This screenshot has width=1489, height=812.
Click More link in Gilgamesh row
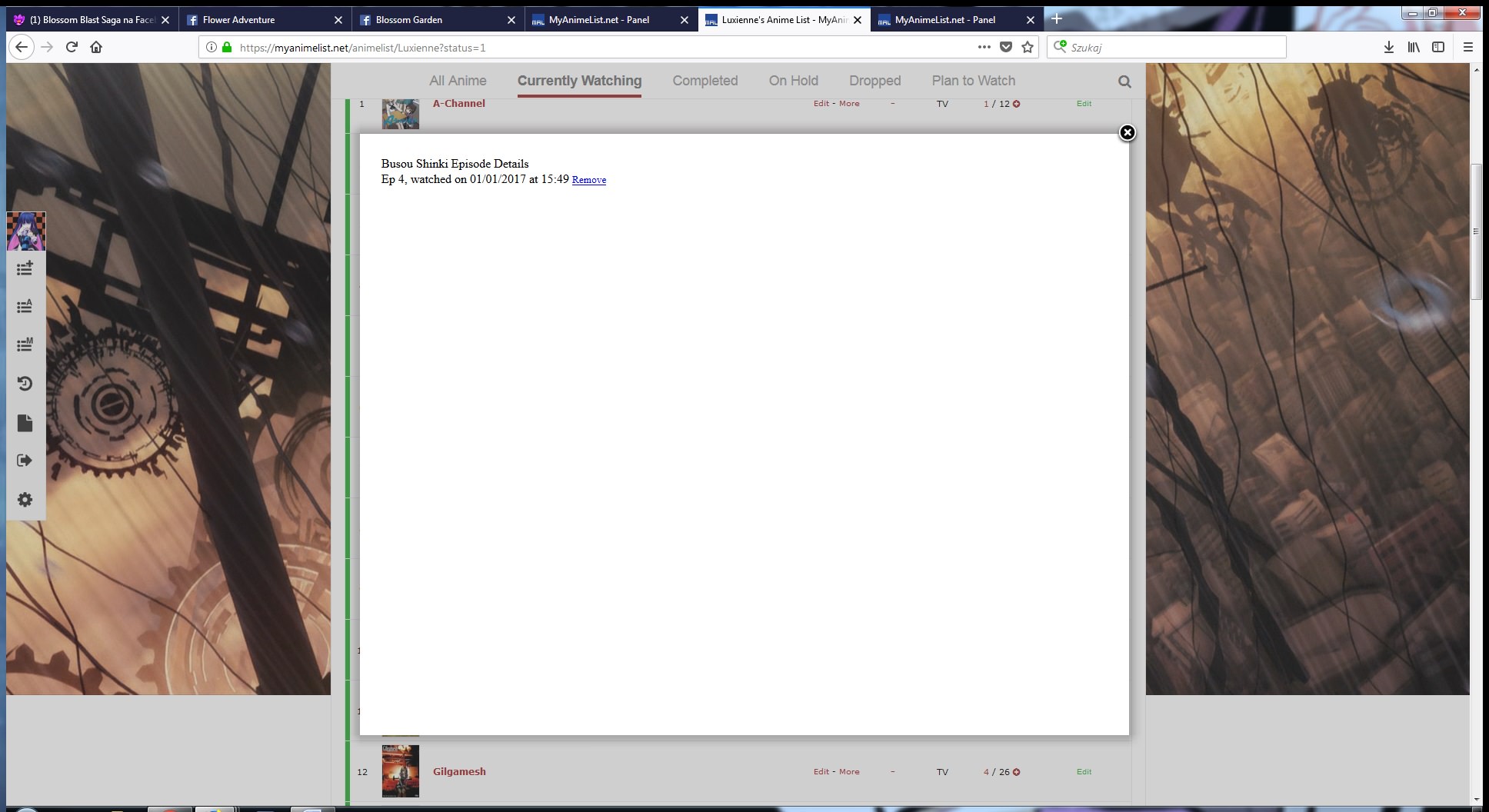(849, 772)
